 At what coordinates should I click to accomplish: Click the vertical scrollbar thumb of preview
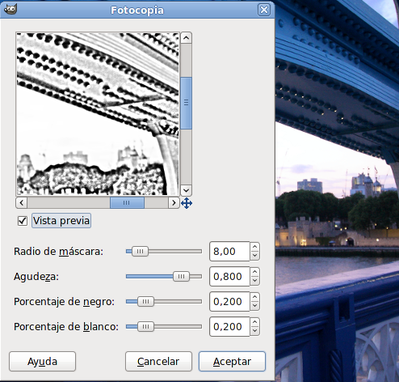(186, 103)
